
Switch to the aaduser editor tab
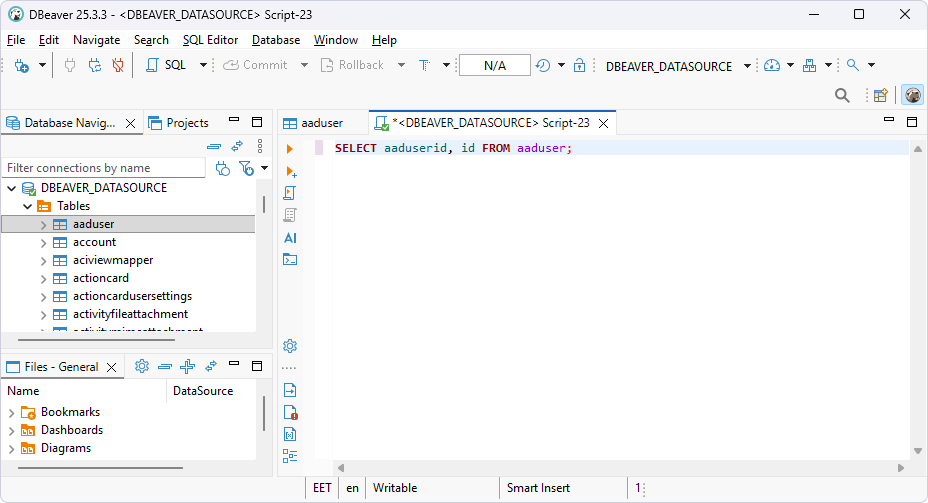pos(313,123)
